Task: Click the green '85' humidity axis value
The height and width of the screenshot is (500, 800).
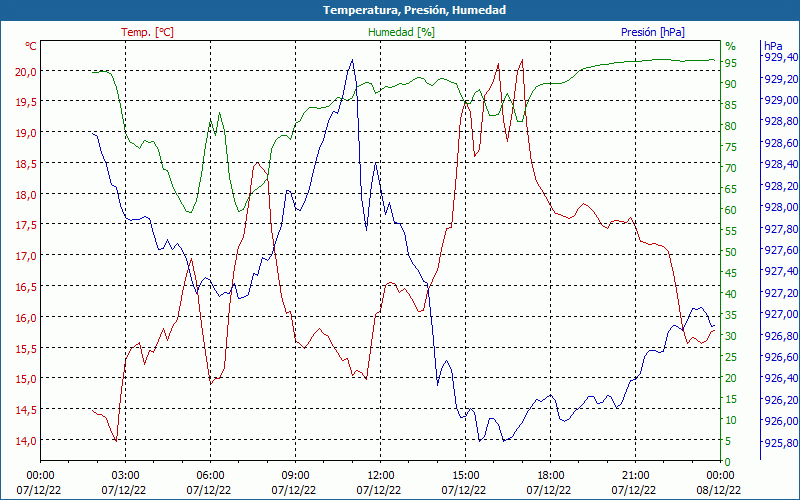Action: pos(731,105)
